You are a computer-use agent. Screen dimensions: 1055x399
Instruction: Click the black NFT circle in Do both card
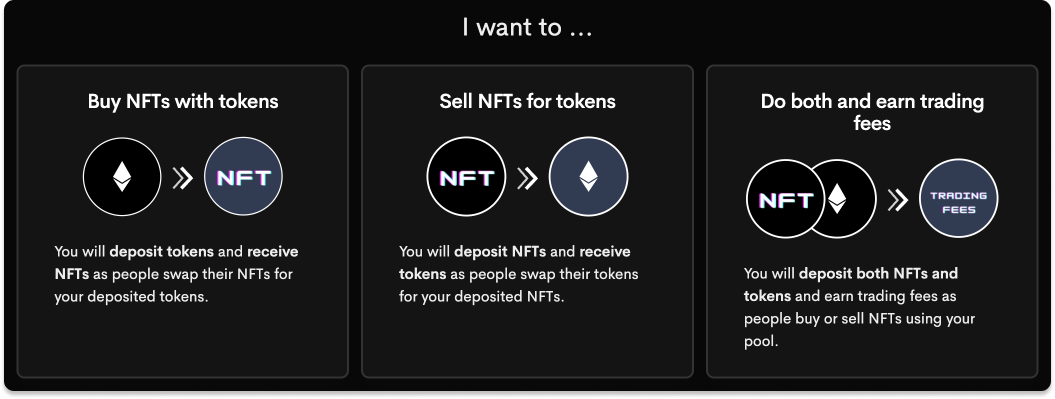[785, 199]
